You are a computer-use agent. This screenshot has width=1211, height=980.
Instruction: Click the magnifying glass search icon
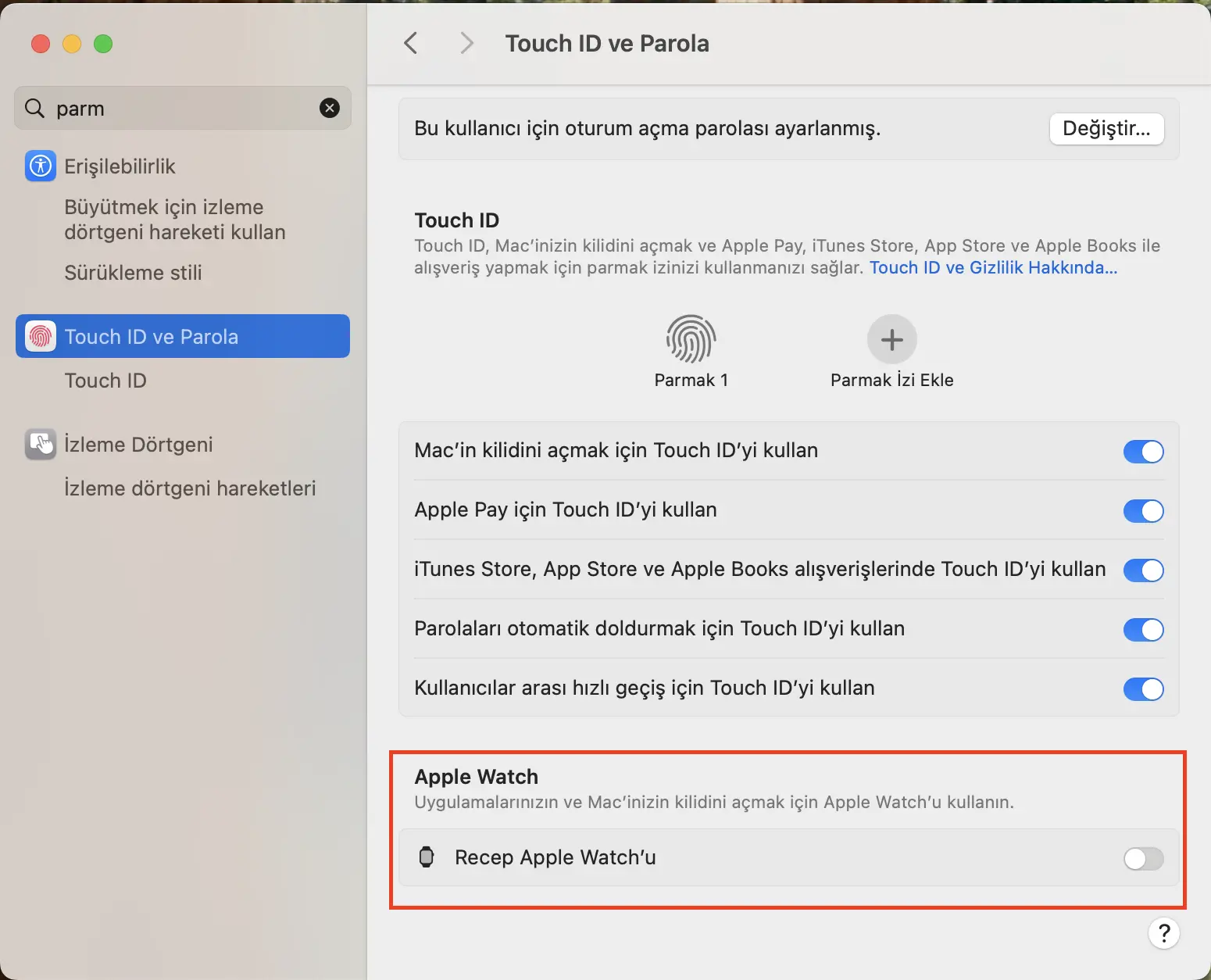[34, 108]
